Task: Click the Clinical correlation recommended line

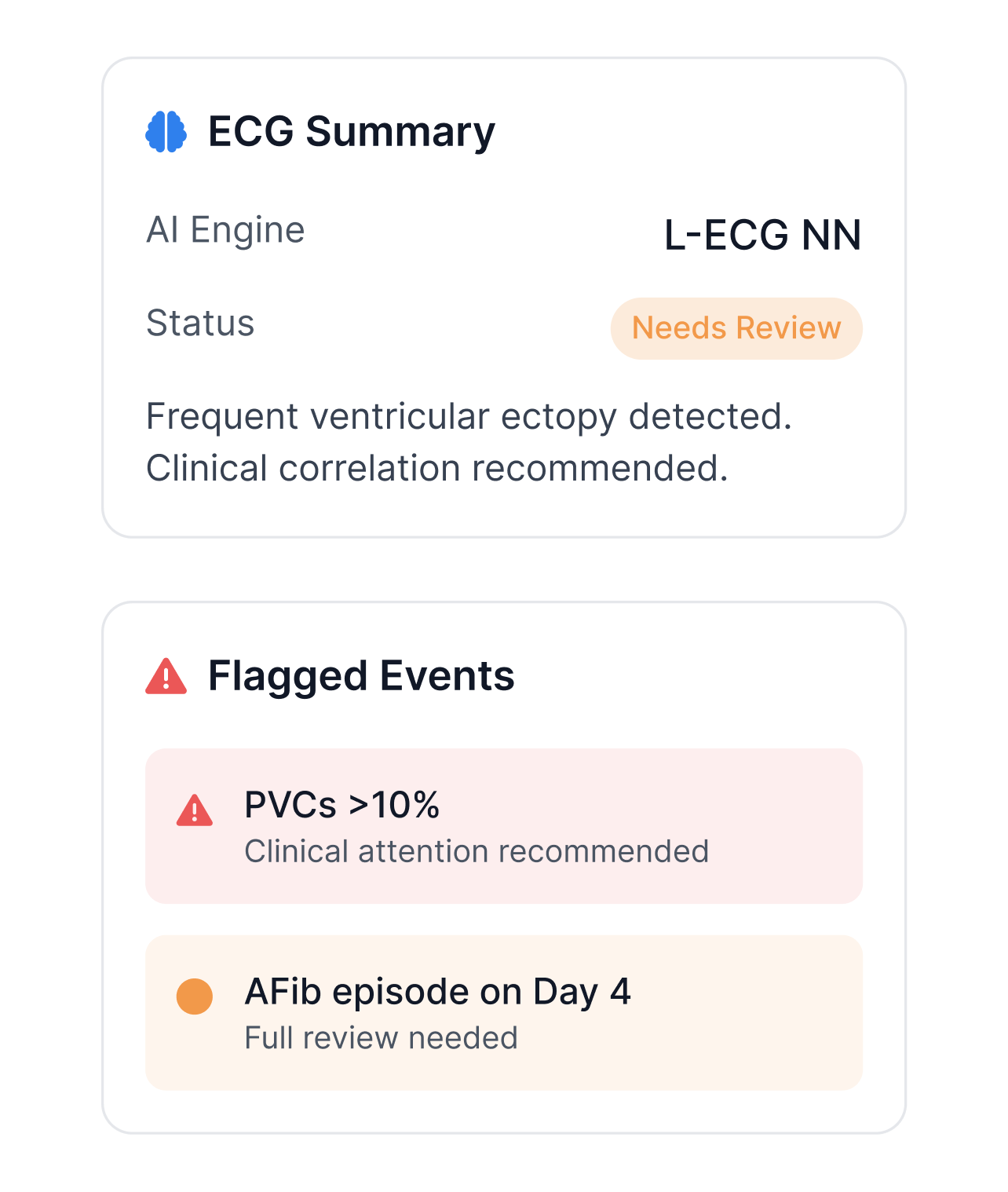Action: 437,468
